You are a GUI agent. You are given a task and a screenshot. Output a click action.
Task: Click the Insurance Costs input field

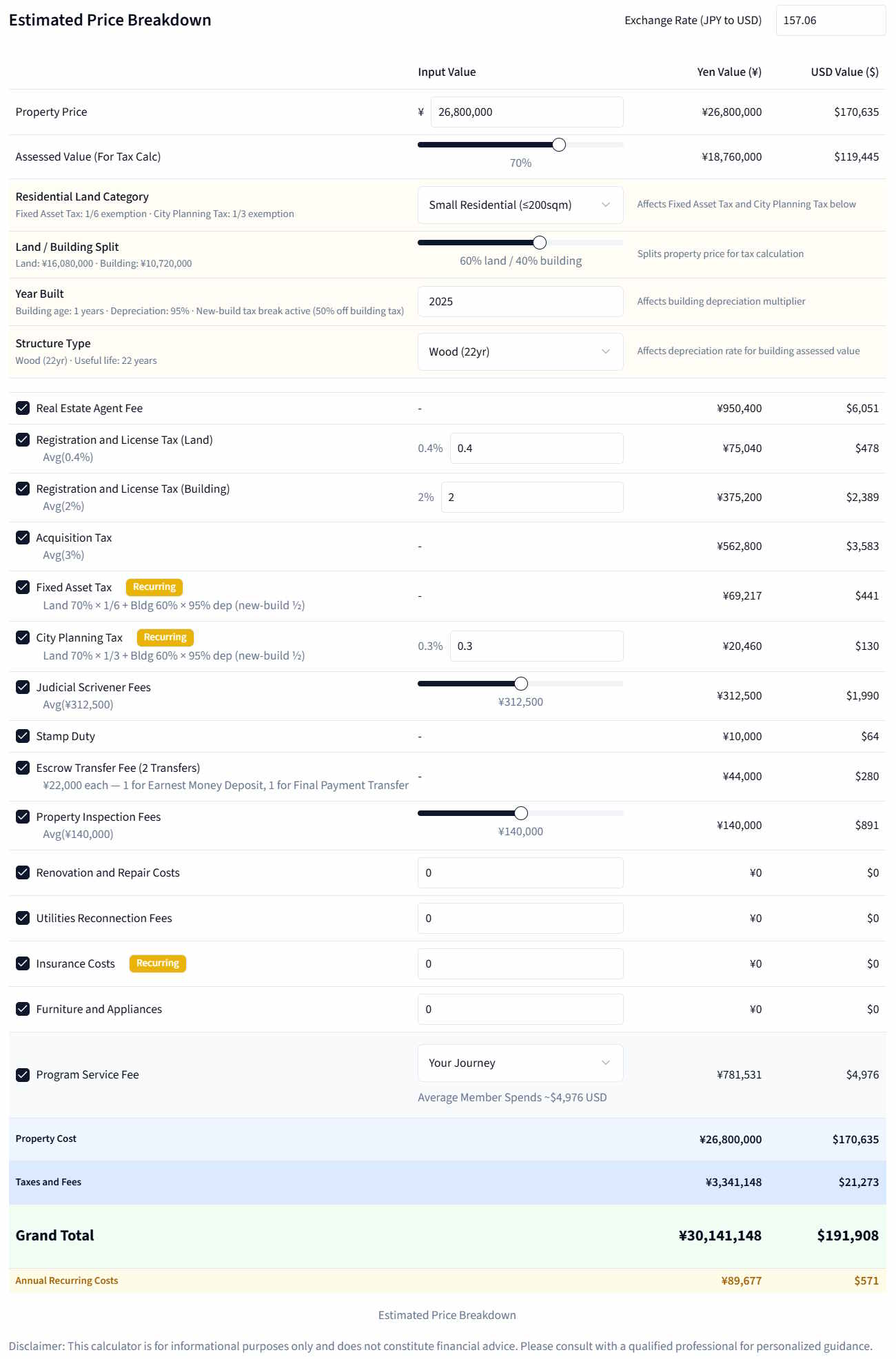tap(520, 964)
